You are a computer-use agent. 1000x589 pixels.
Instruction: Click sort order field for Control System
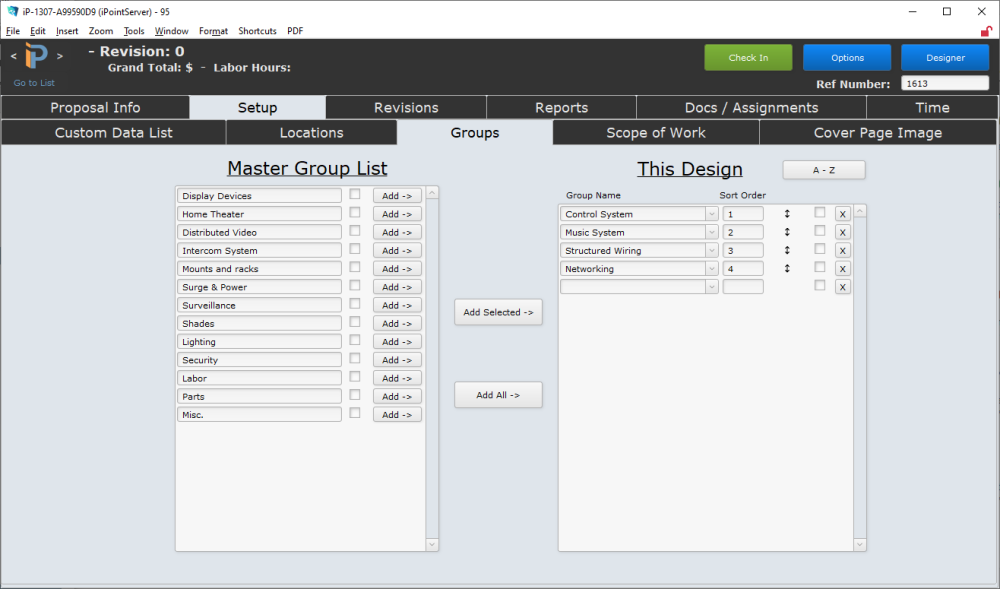pyautogui.click(x=743, y=214)
